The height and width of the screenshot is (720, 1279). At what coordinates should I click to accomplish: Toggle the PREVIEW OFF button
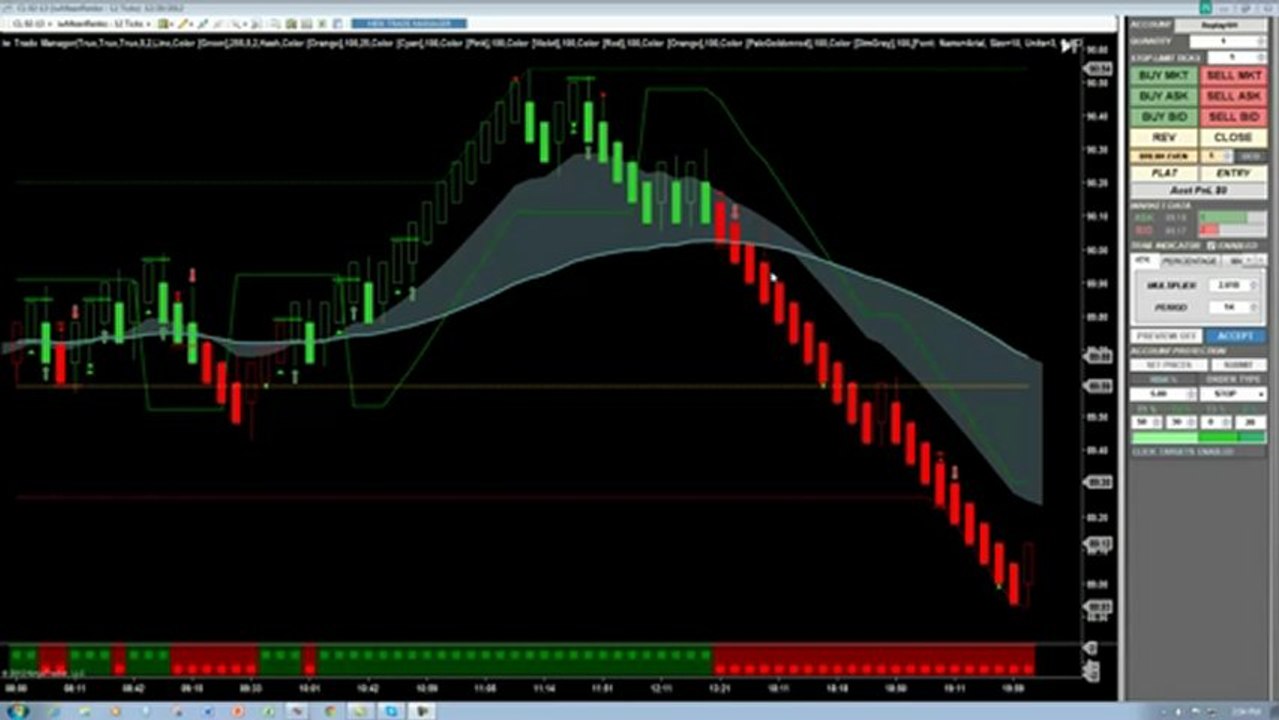[x=1166, y=336]
